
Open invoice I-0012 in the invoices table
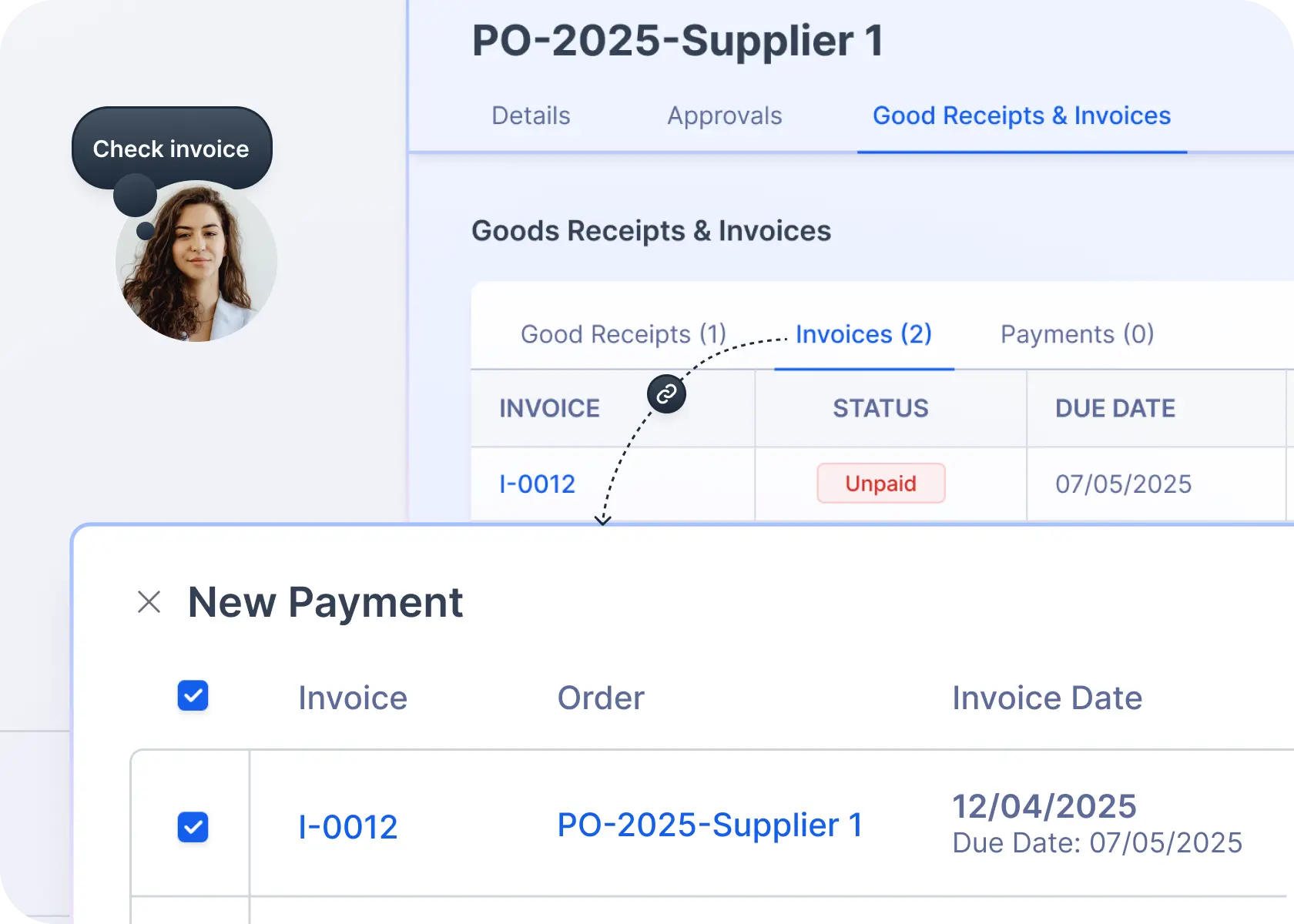(537, 484)
